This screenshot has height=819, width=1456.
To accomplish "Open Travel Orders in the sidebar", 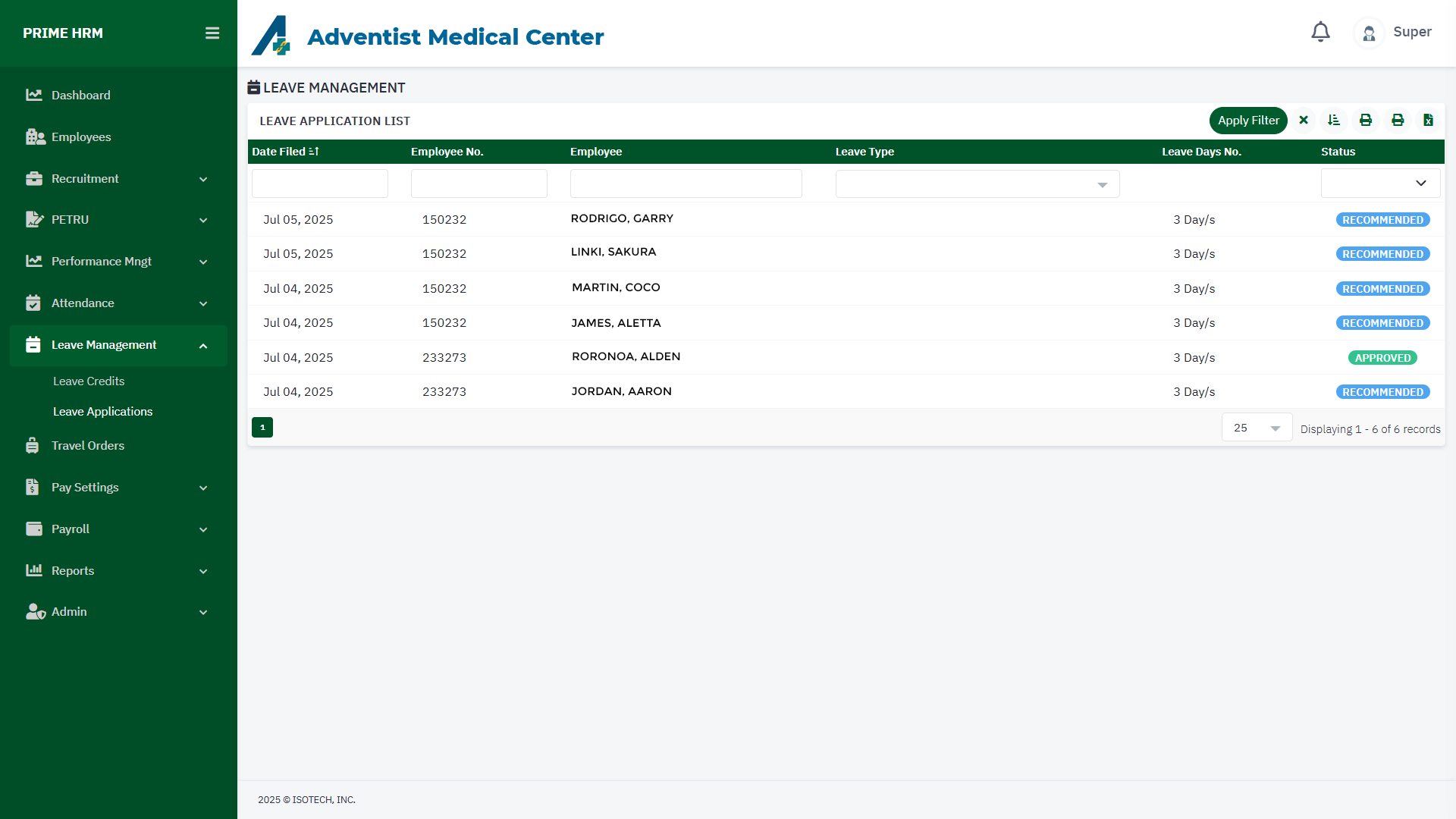I will (x=88, y=446).
